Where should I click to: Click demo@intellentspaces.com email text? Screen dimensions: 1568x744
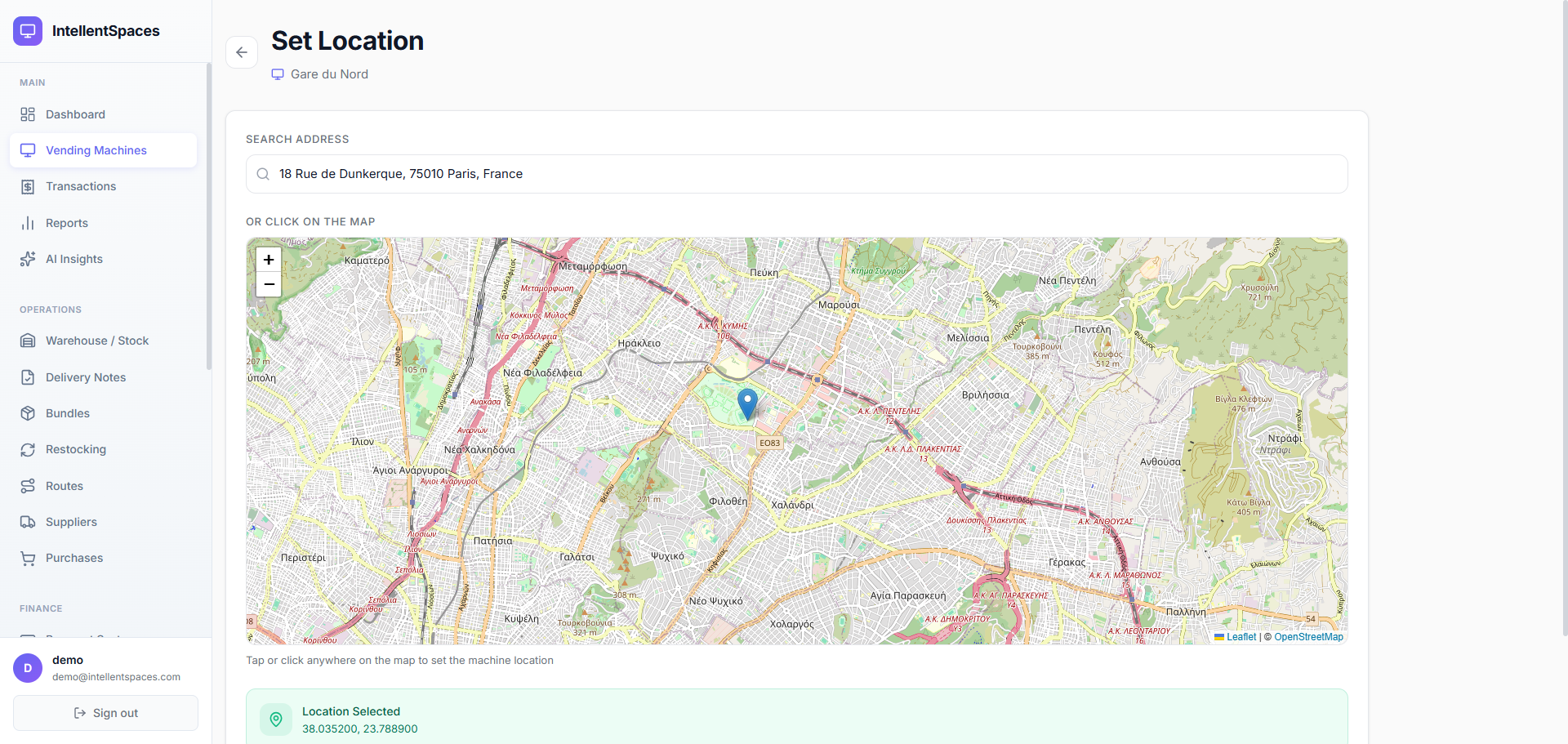116,677
